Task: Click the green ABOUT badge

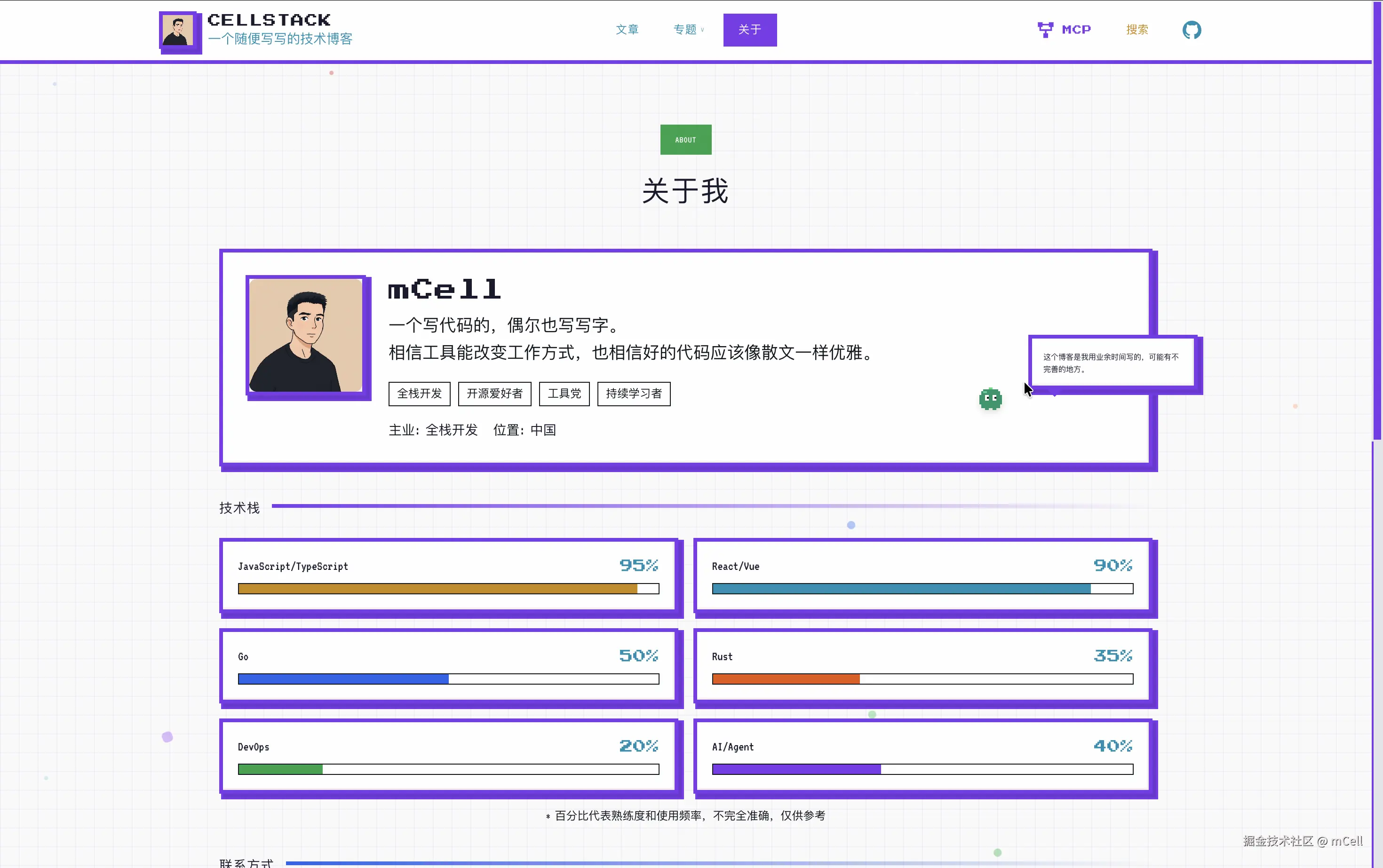Action: point(685,140)
